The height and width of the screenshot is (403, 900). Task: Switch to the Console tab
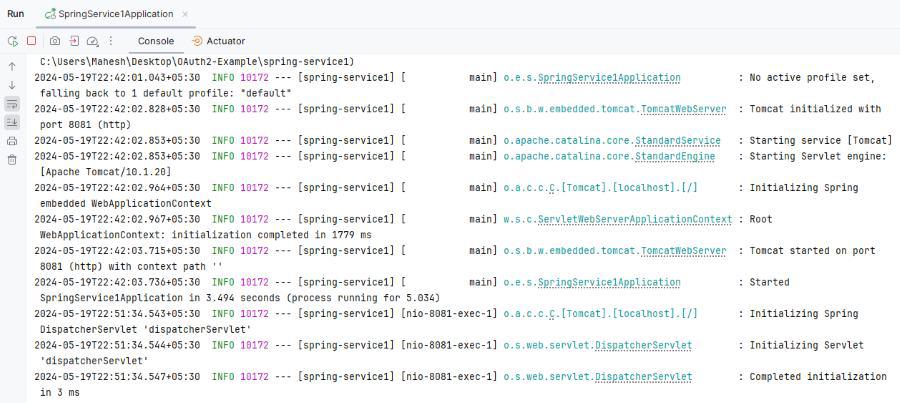[156, 41]
